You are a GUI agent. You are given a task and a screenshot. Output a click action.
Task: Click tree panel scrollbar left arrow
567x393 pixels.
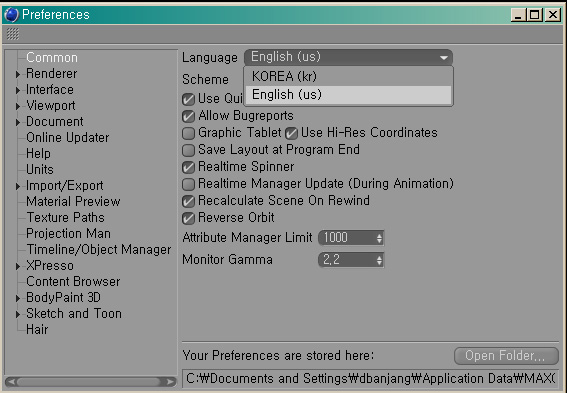coord(10,382)
